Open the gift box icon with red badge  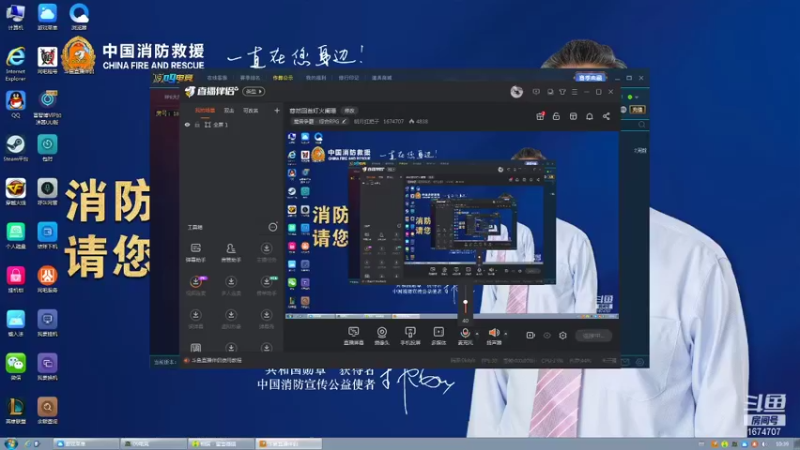click(x=540, y=116)
